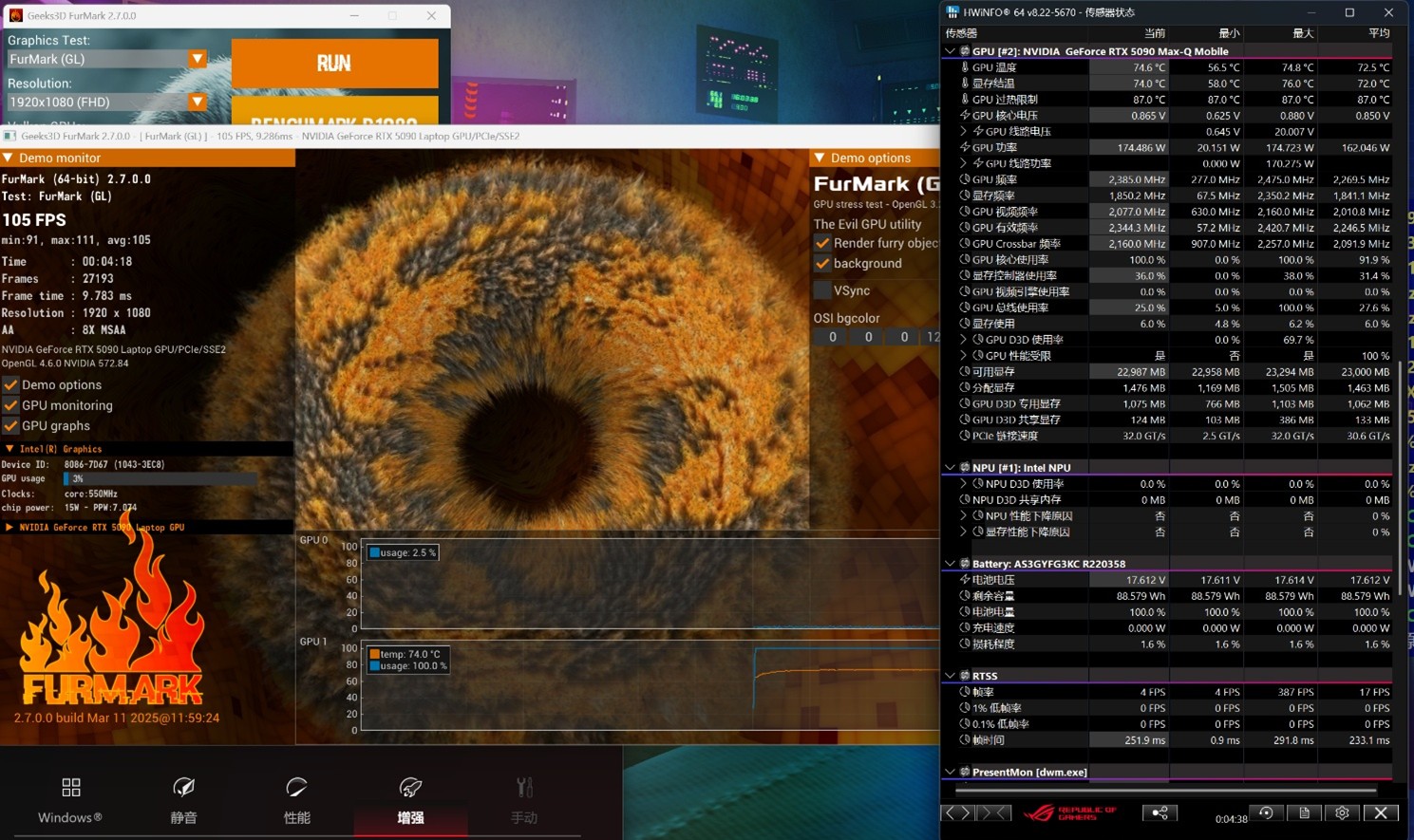The width and height of the screenshot is (1414, 840).
Task: Select 增强 turbo mode
Action: click(x=410, y=800)
